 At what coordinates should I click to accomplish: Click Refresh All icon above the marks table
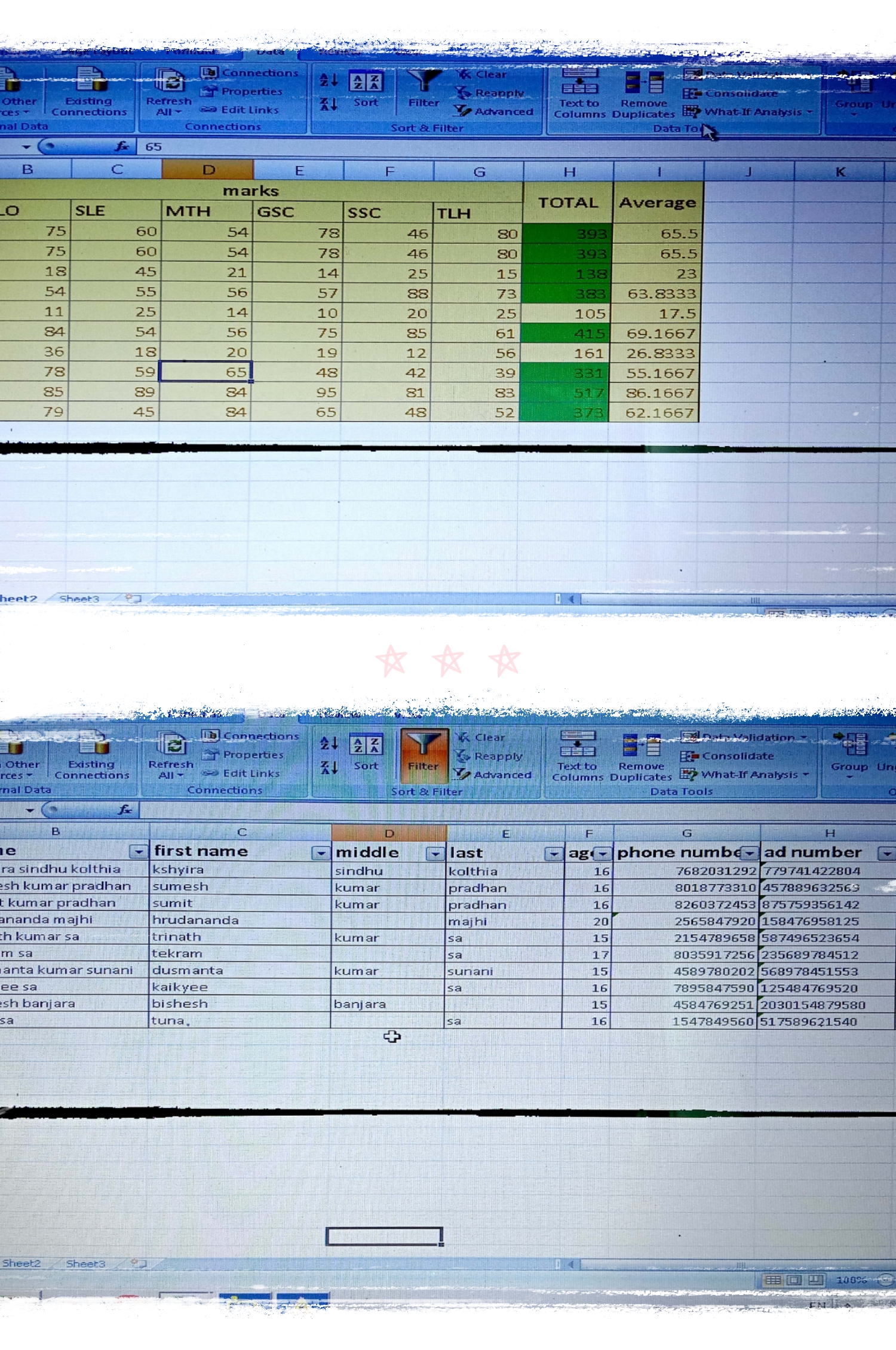tap(169, 91)
